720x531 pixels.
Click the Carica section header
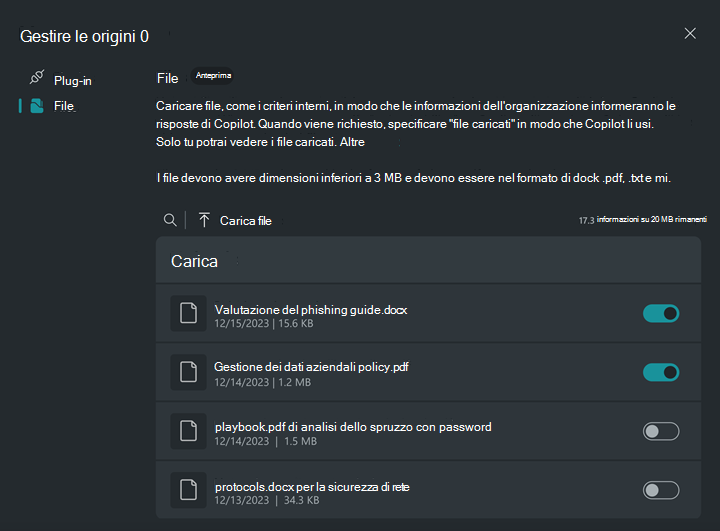tap(195, 261)
